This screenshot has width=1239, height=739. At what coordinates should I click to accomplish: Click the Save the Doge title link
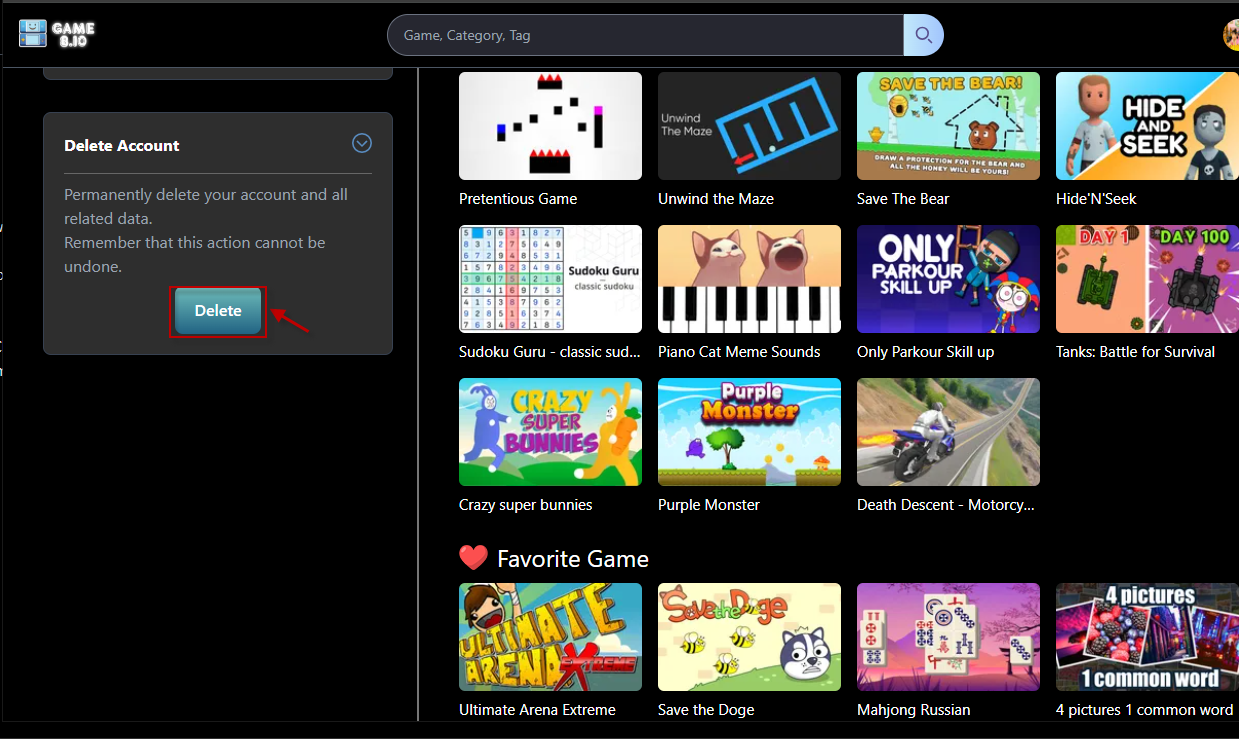(706, 710)
